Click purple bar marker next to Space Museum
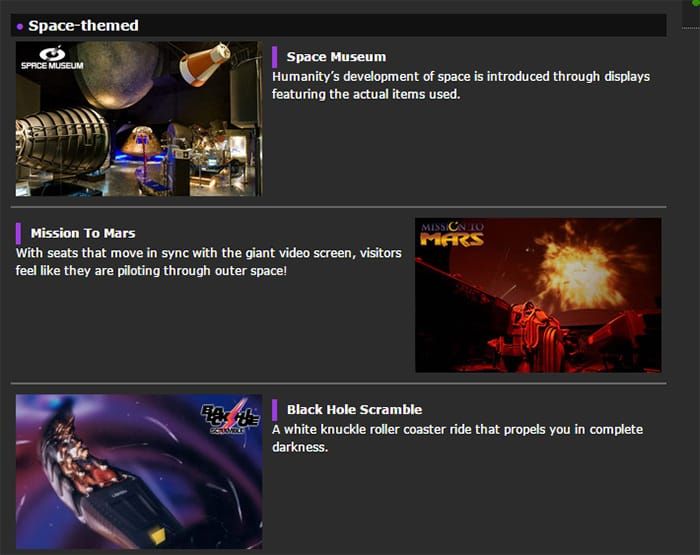 275,57
